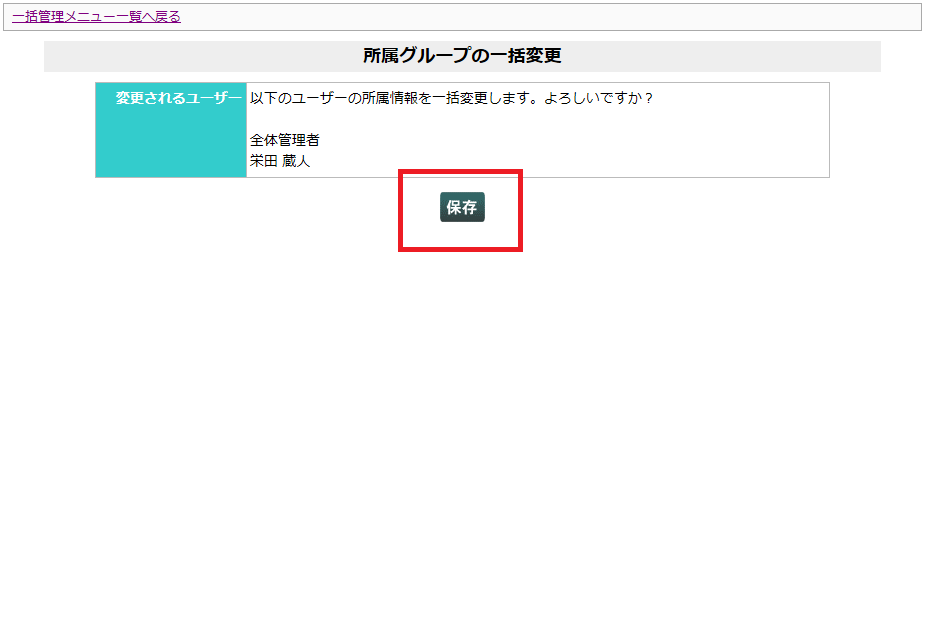Image resolution: width=925 pixels, height=617 pixels.
Task: Open the 一括管理メニュー一覧へ戻る link
Action: point(96,17)
